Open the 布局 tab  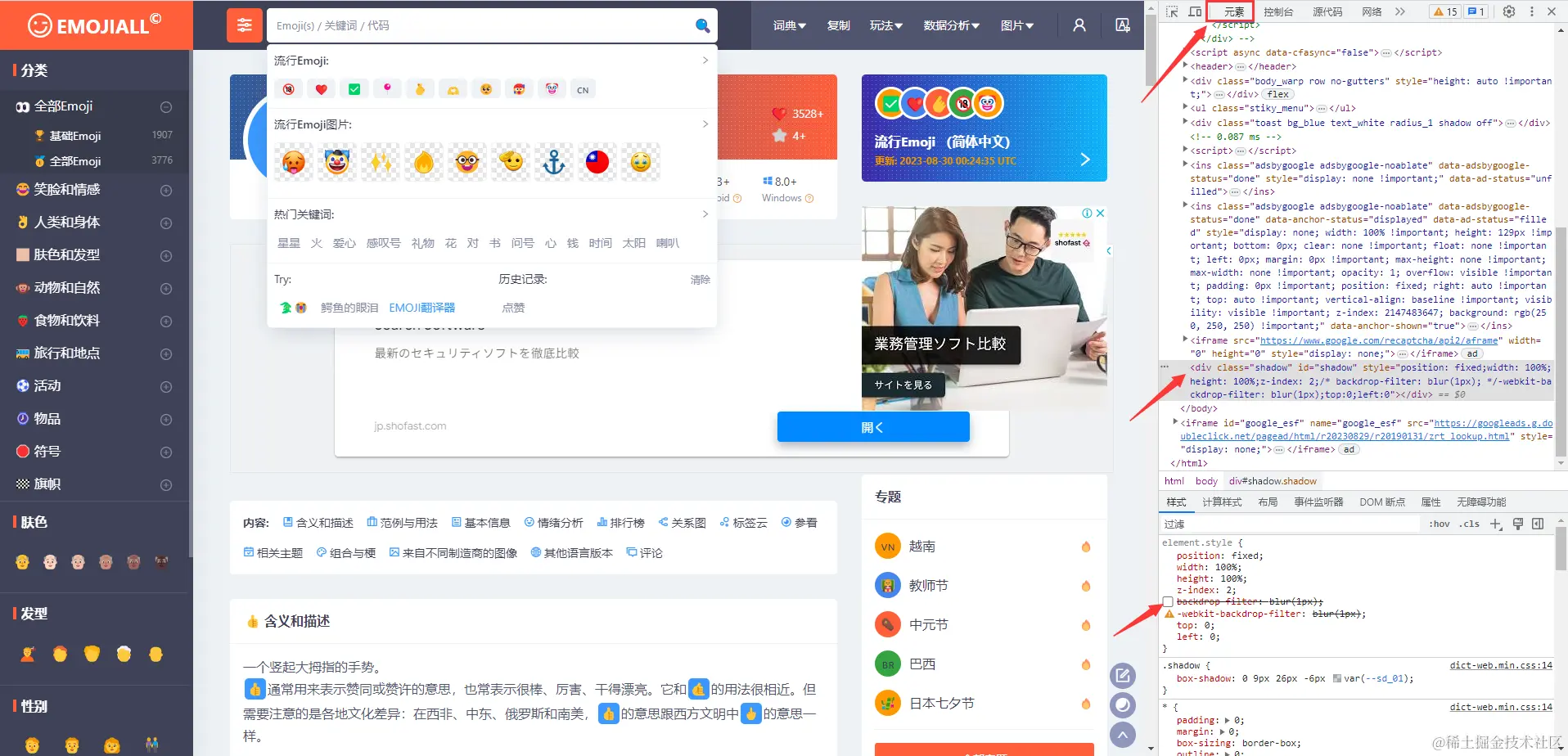click(1268, 502)
